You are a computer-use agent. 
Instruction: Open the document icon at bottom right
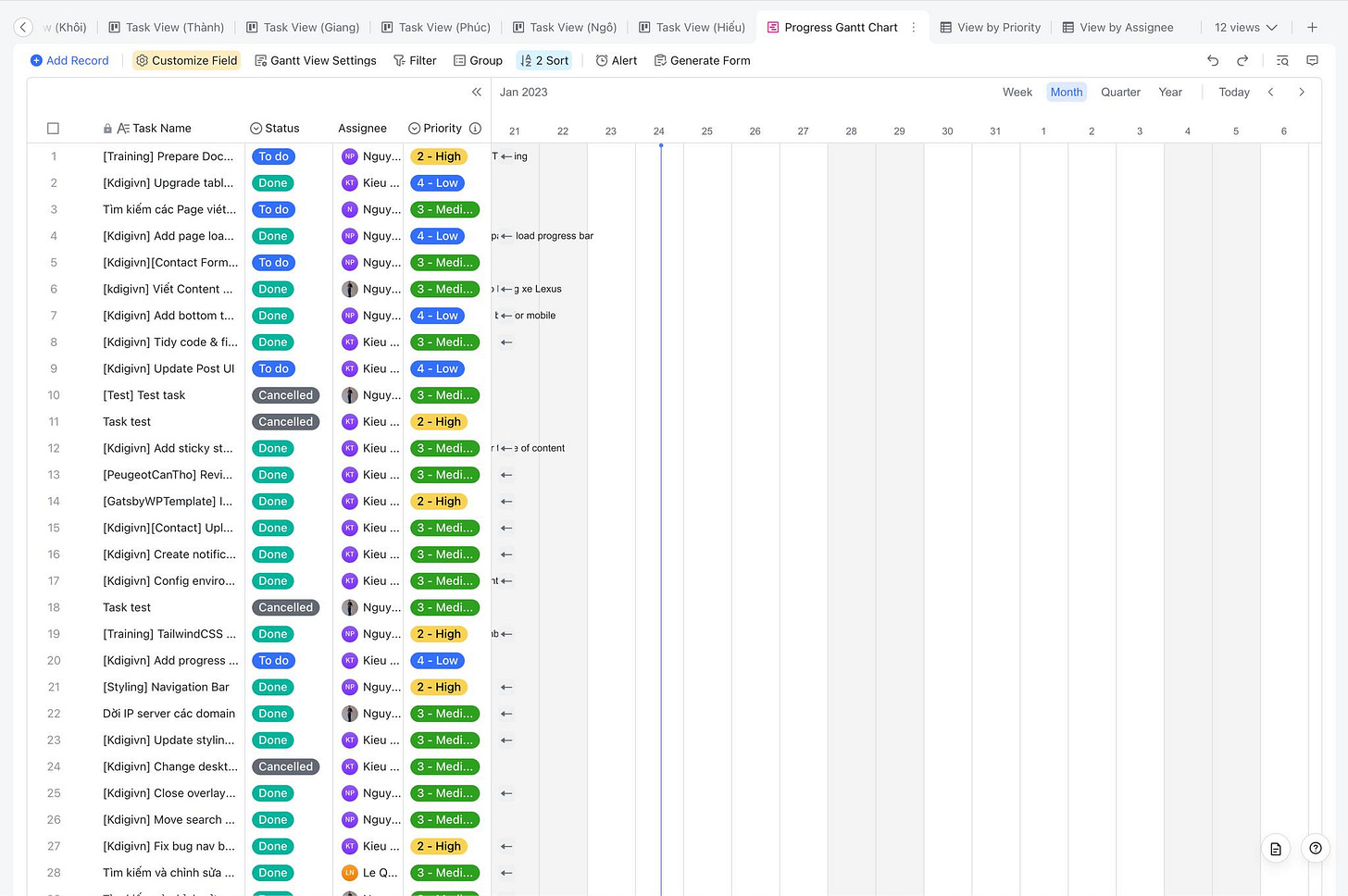click(x=1276, y=848)
